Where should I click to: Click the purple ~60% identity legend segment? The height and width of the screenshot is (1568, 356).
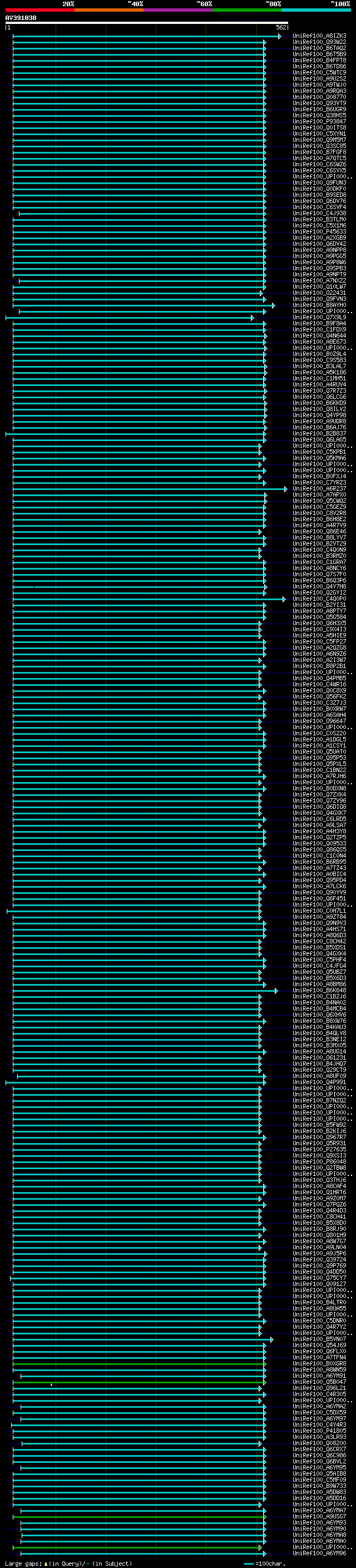pos(179,10)
